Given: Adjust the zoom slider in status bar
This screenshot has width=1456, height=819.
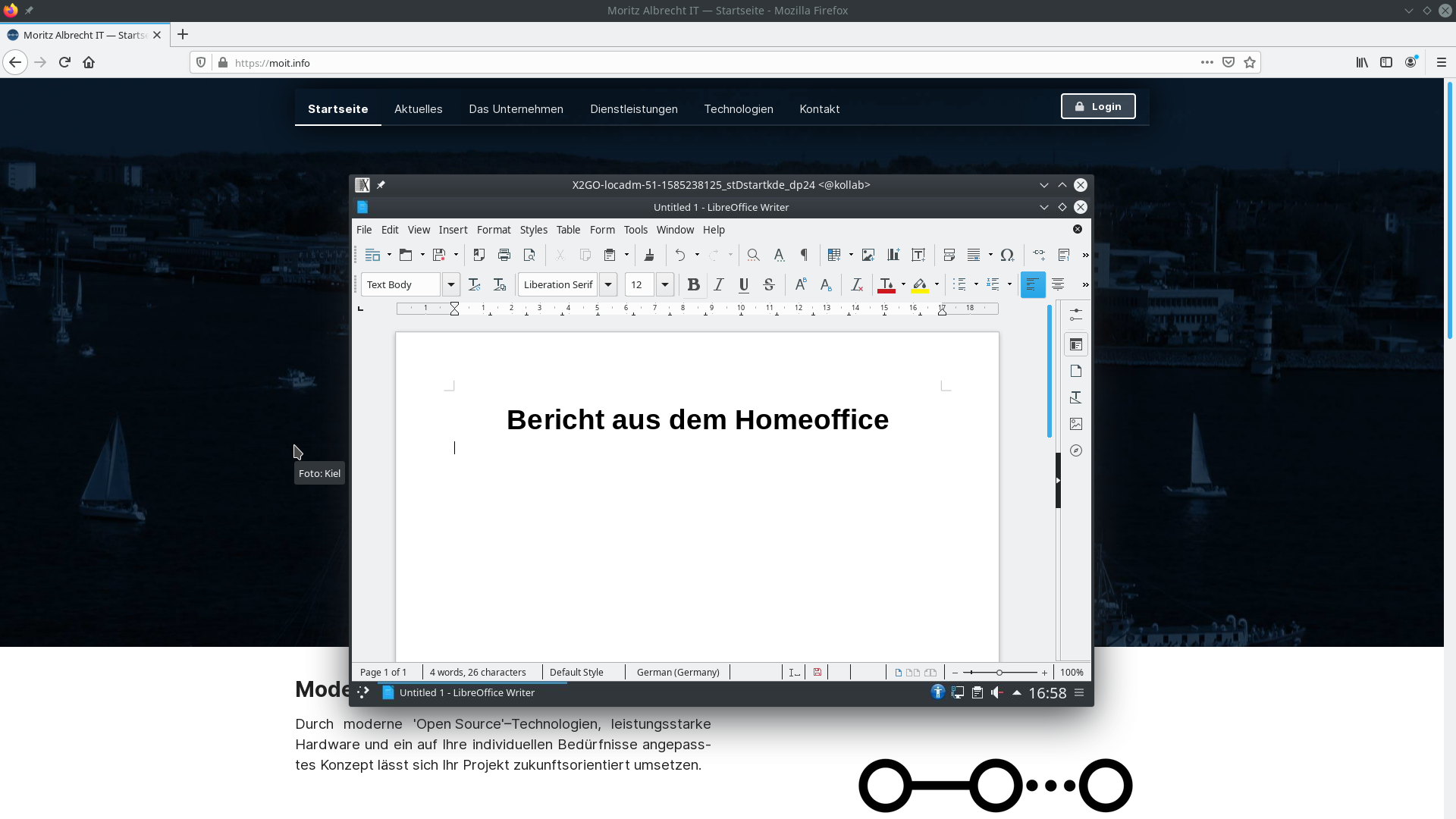Looking at the screenshot, I should tap(999, 673).
